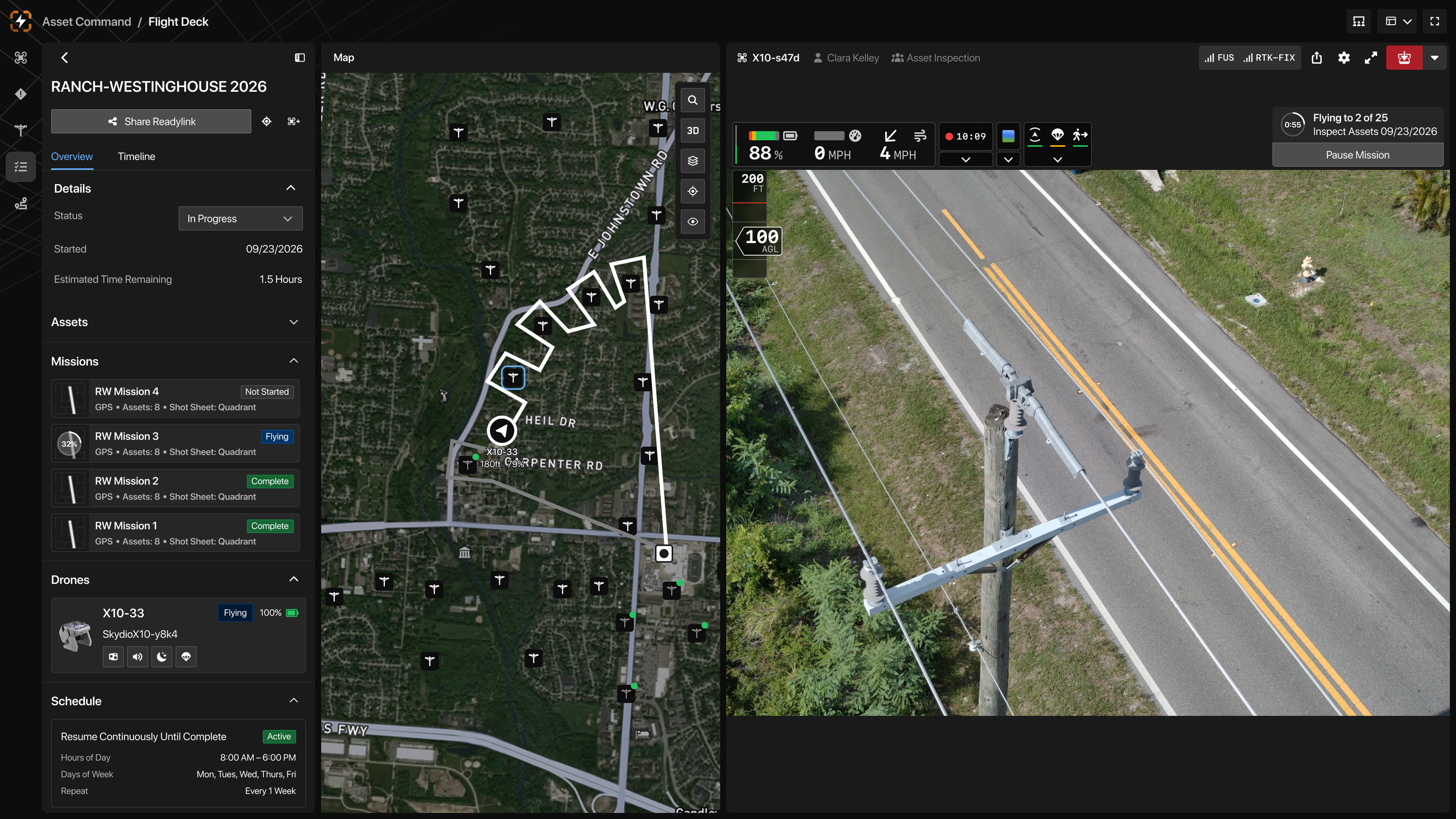
Task: Click the drone speaker sound icon
Action: pos(137,657)
